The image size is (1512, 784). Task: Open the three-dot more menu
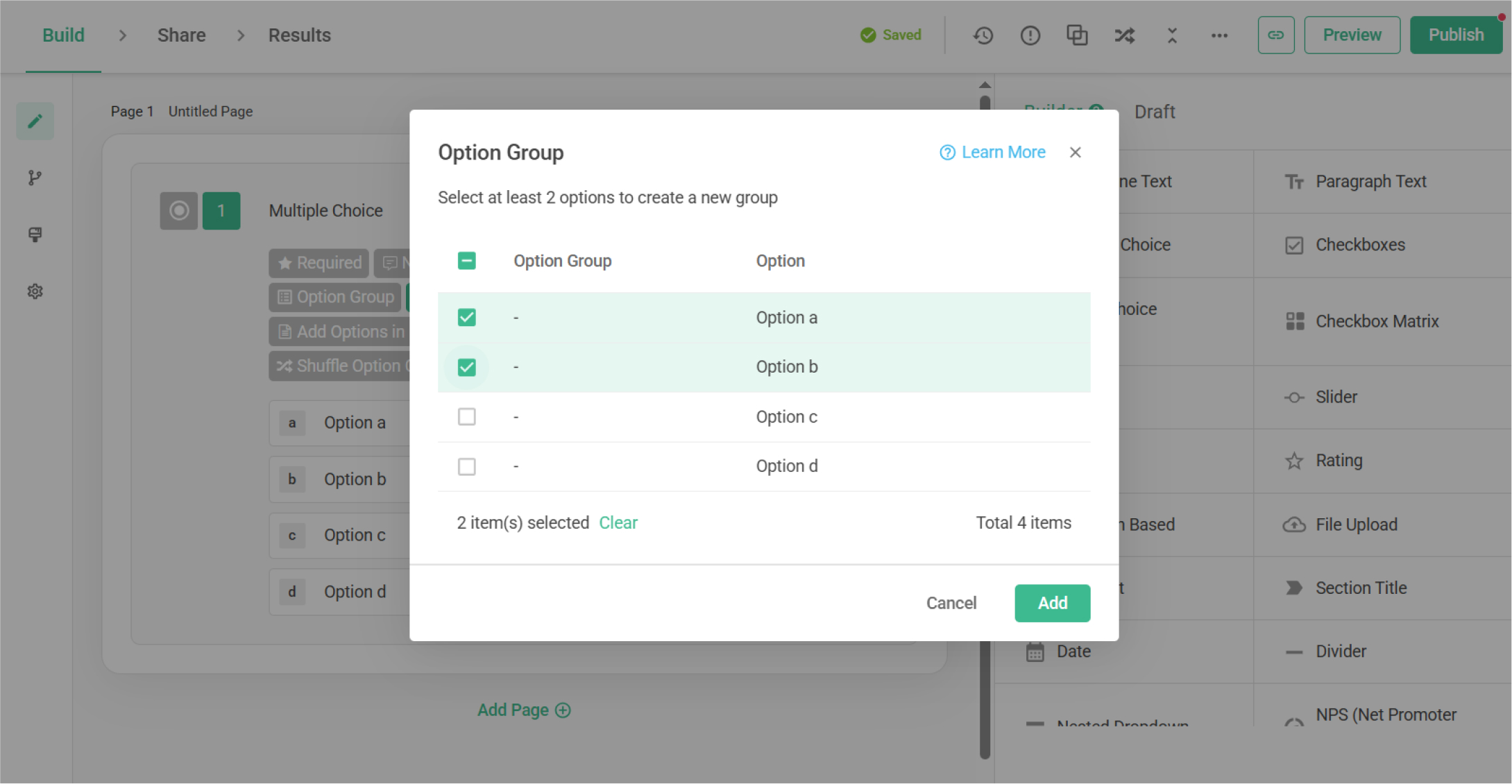pyautogui.click(x=1219, y=35)
